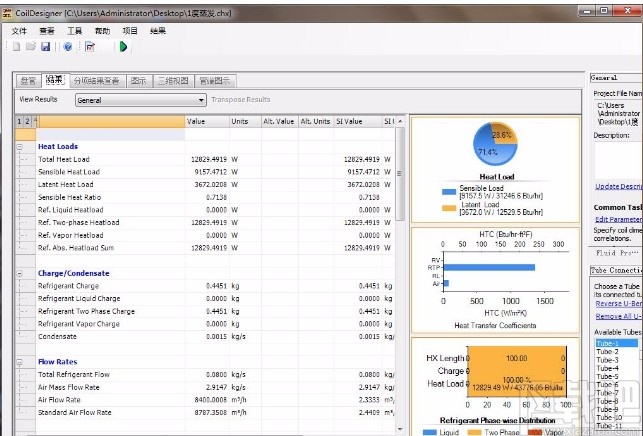643x436 pixels.
Task: Click the Save floppy disk icon
Action: (x=46, y=47)
